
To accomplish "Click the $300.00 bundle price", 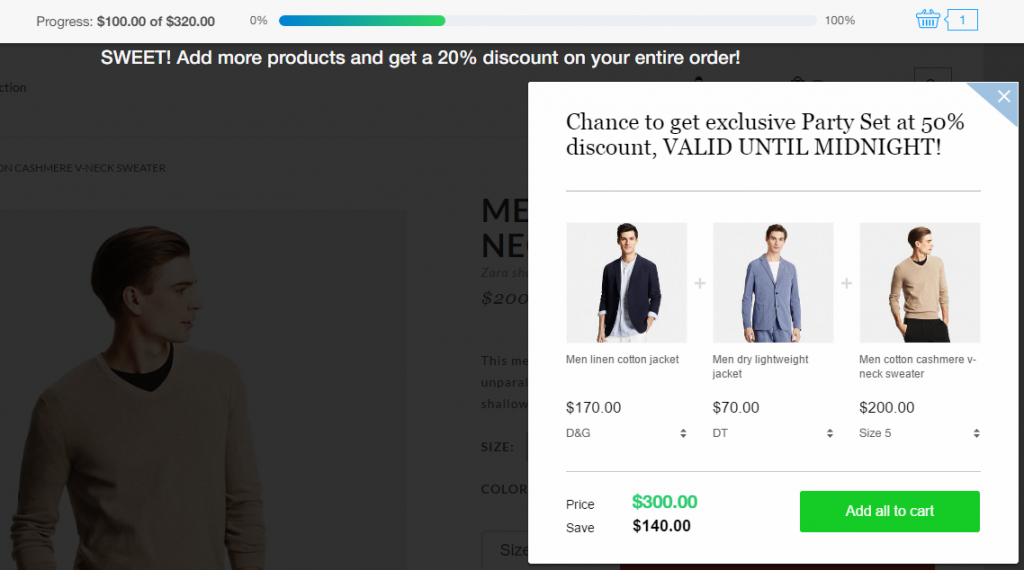I will [x=665, y=502].
